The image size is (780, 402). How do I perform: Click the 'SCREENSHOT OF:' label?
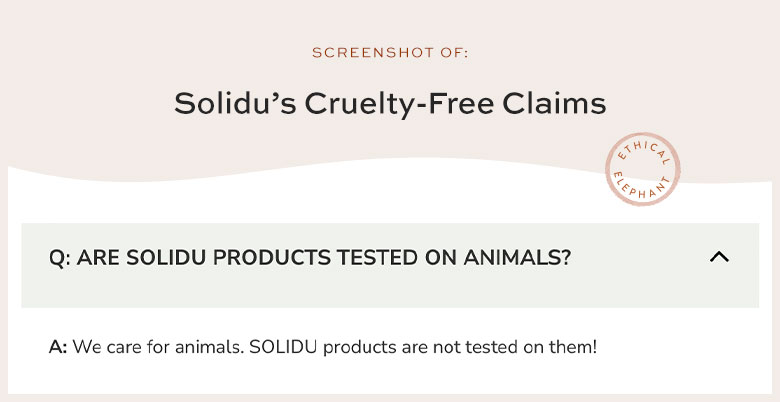click(x=390, y=53)
